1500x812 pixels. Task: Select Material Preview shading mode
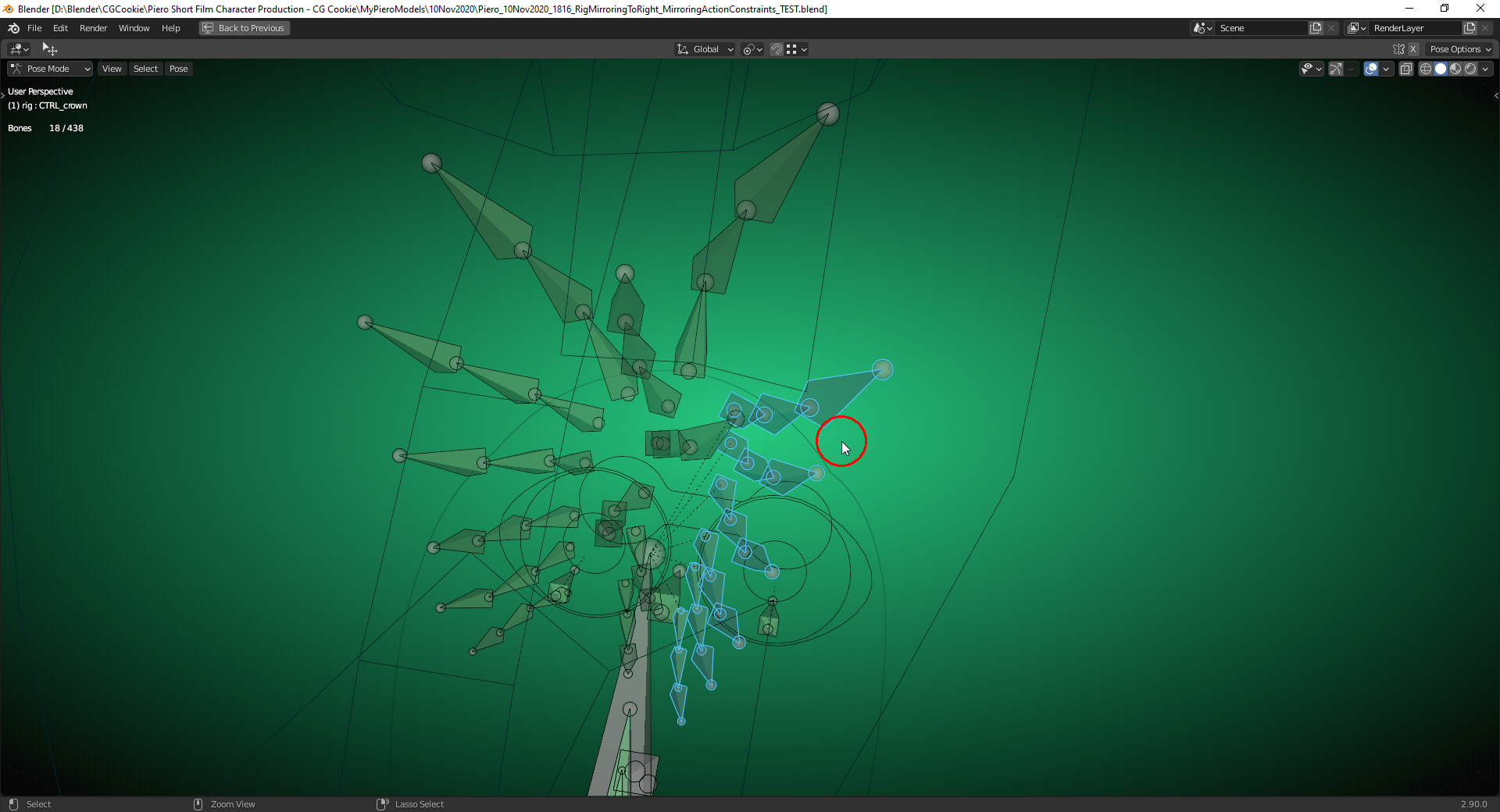coord(1456,69)
